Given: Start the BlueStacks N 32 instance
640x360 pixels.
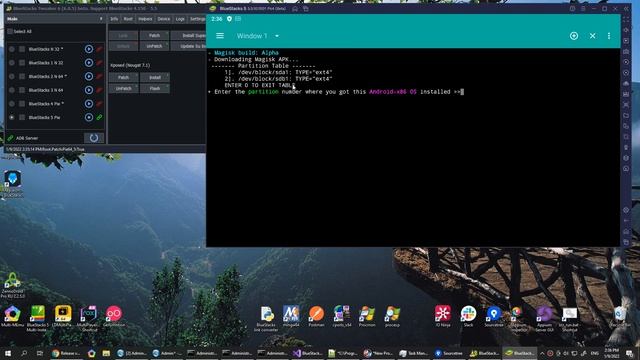Looking at the screenshot, I should coord(89,49).
